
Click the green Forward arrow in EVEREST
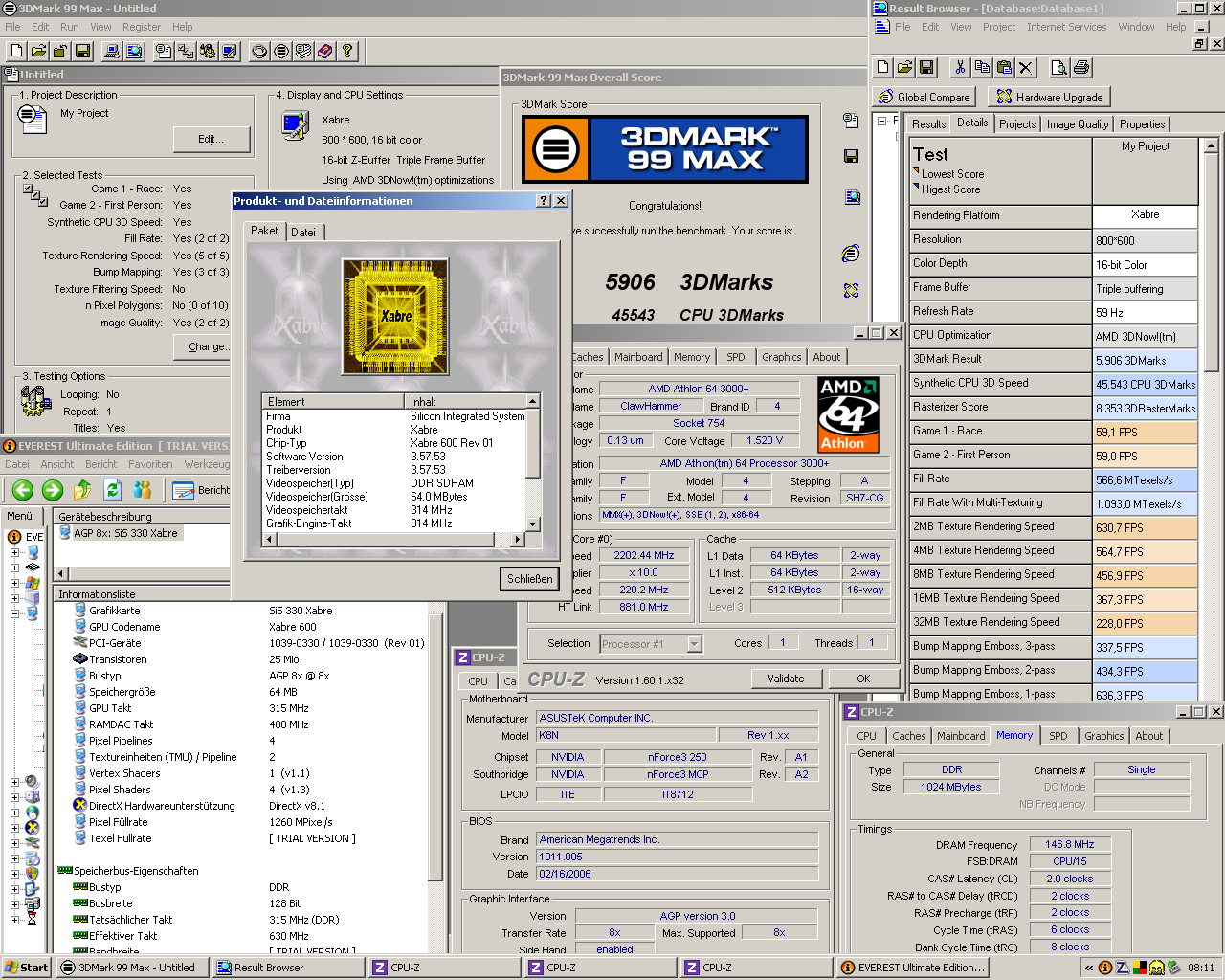pyautogui.click(x=53, y=490)
